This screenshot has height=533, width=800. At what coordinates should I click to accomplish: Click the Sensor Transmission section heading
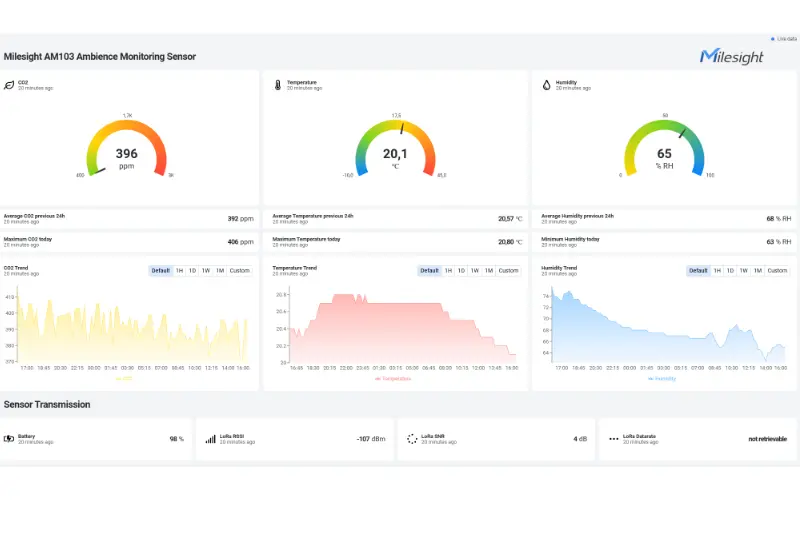(x=47, y=404)
